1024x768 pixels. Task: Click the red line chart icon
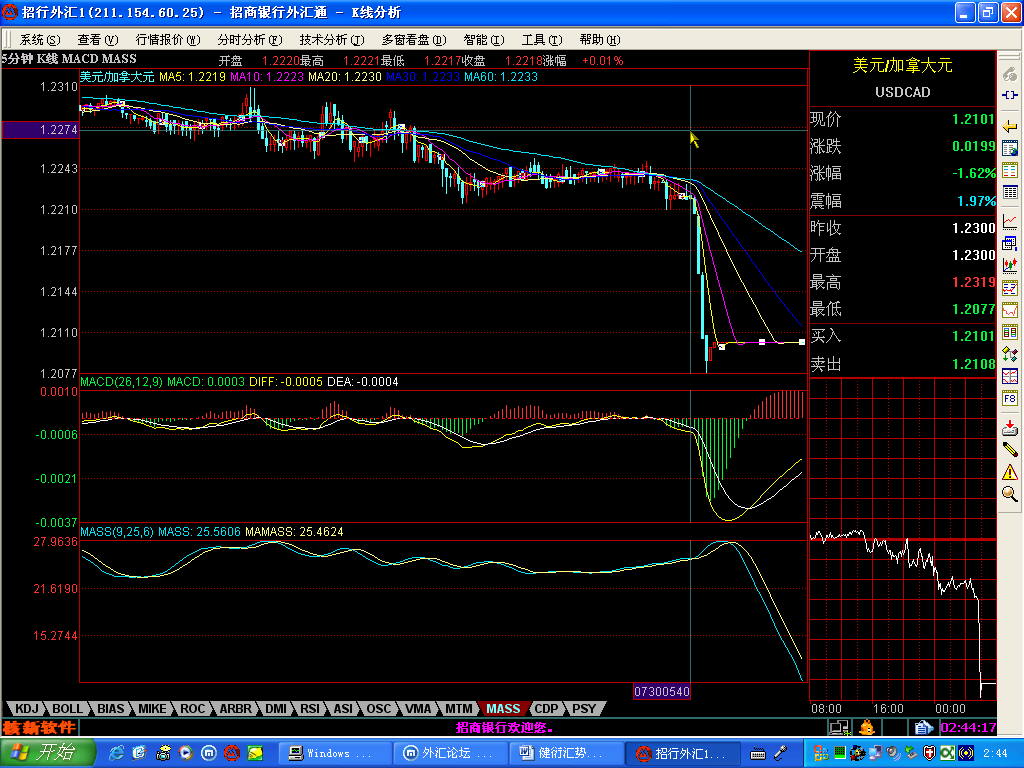tap(1010, 221)
